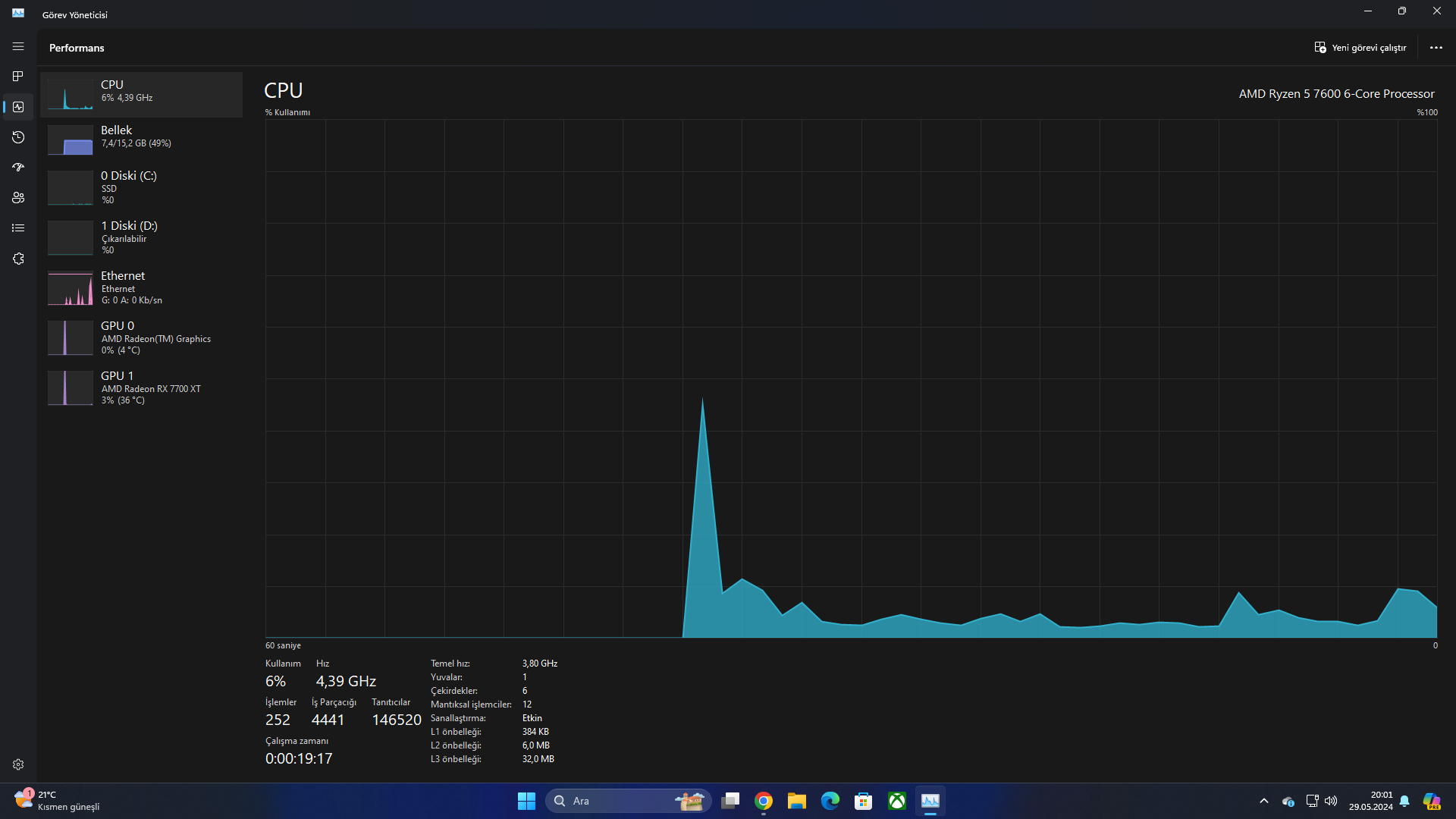Open the Windows Start menu
Screen dimensions: 1456x819
[x=526, y=801]
